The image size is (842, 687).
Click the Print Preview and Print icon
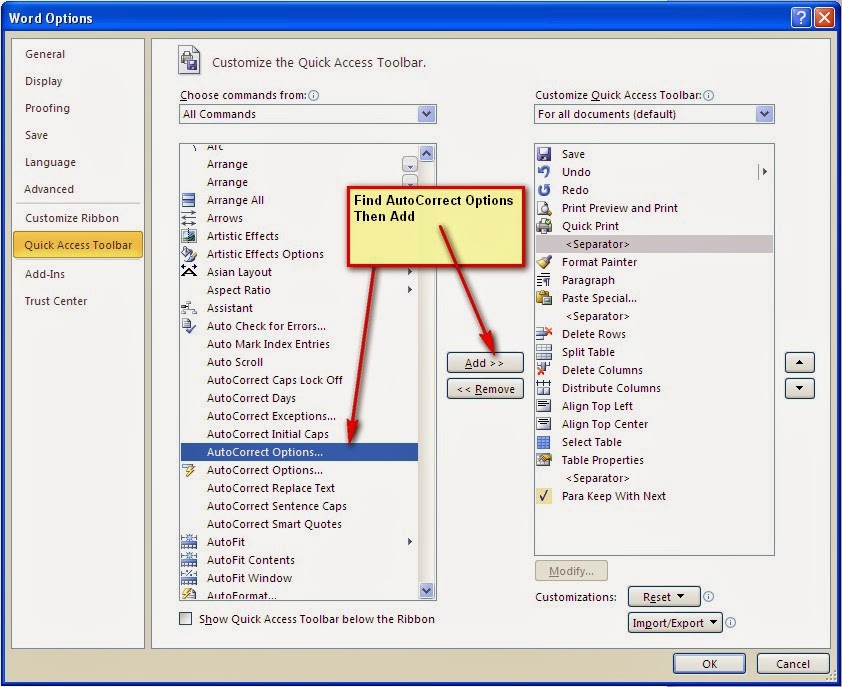544,208
